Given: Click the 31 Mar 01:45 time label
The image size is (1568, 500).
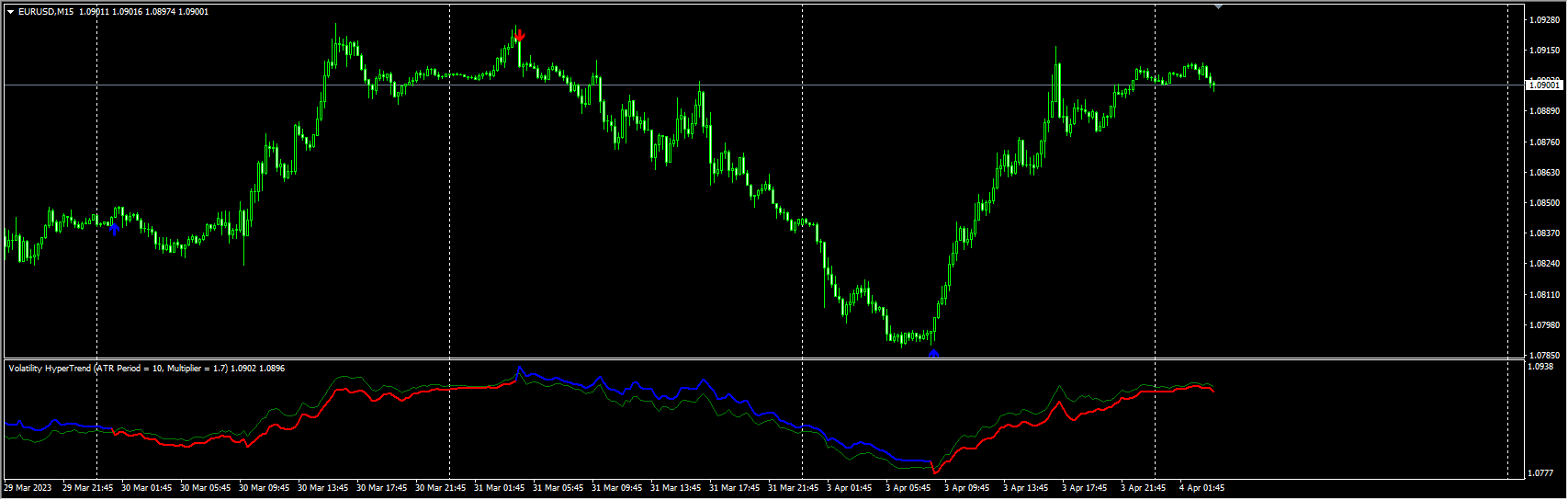Looking at the screenshot, I should pyautogui.click(x=499, y=488).
